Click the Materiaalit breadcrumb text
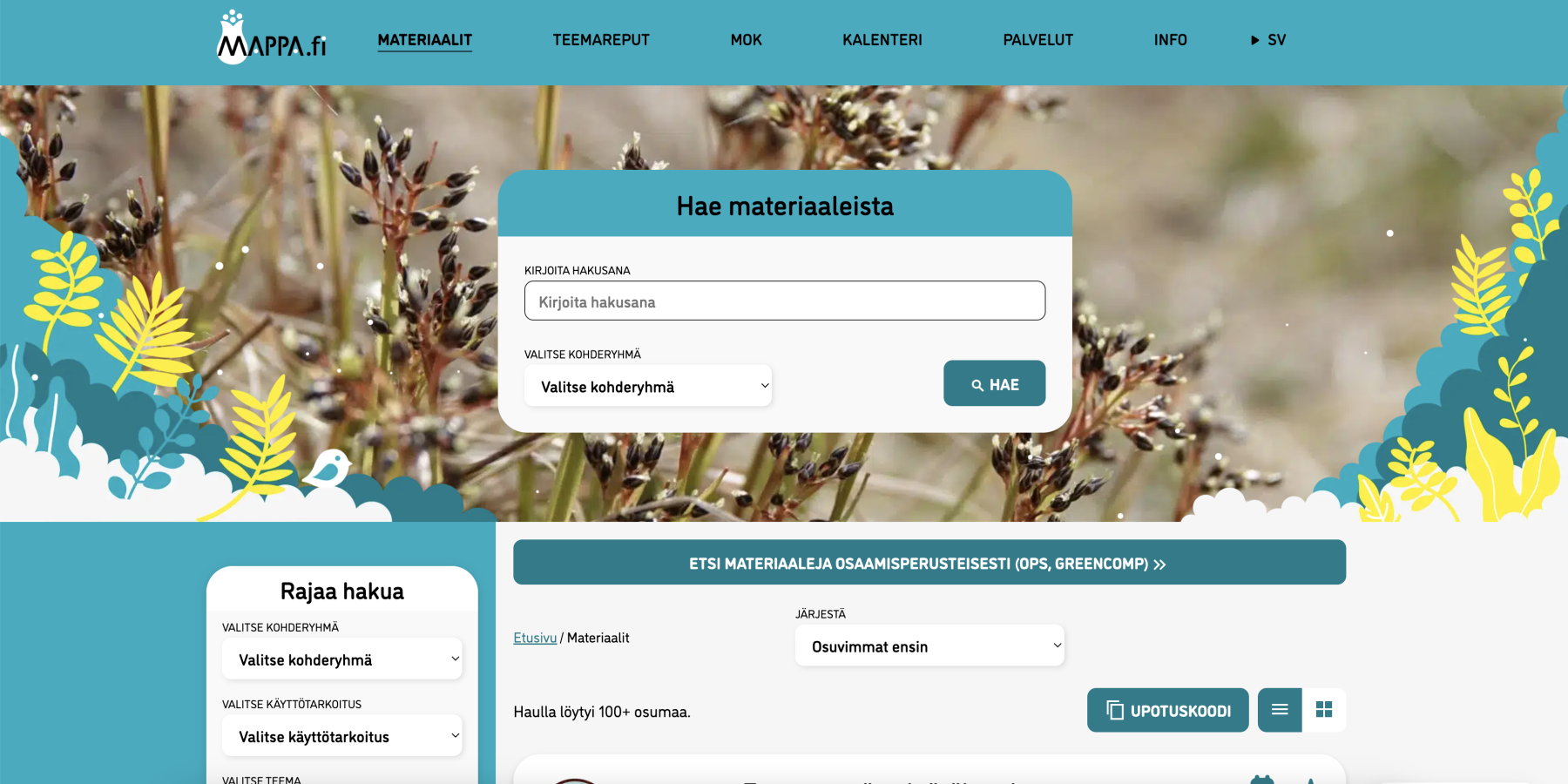Image resolution: width=1568 pixels, height=784 pixels. point(598,638)
